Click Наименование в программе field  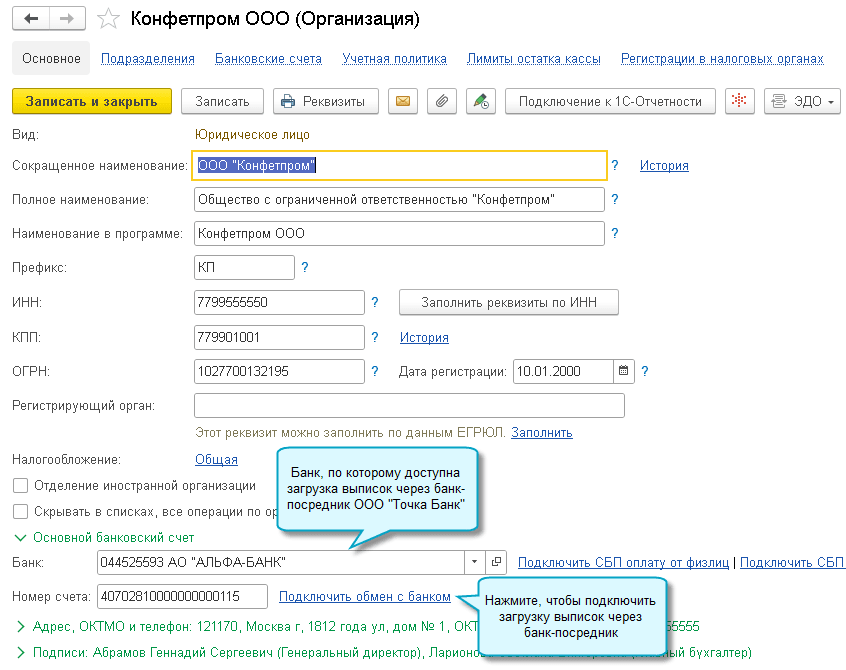399,234
